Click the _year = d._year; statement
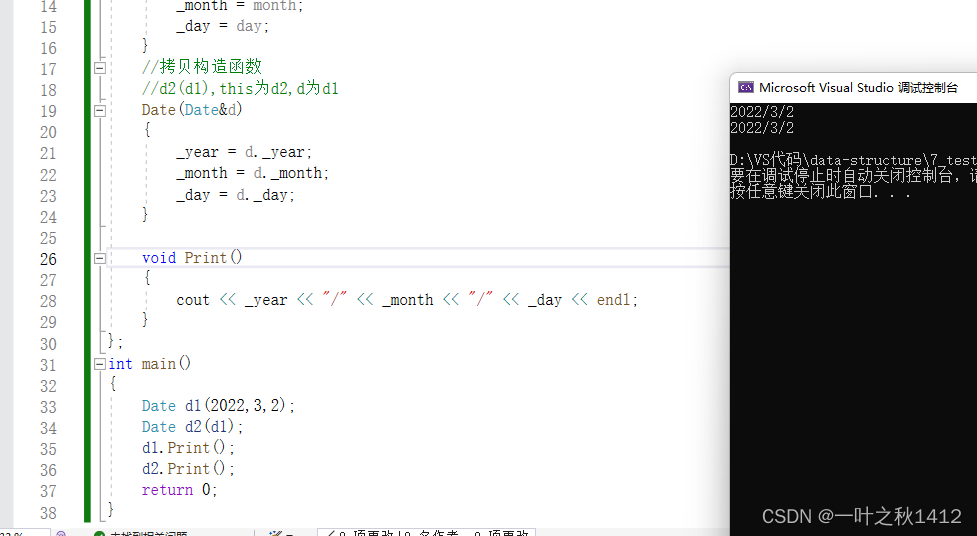 pos(244,152)
